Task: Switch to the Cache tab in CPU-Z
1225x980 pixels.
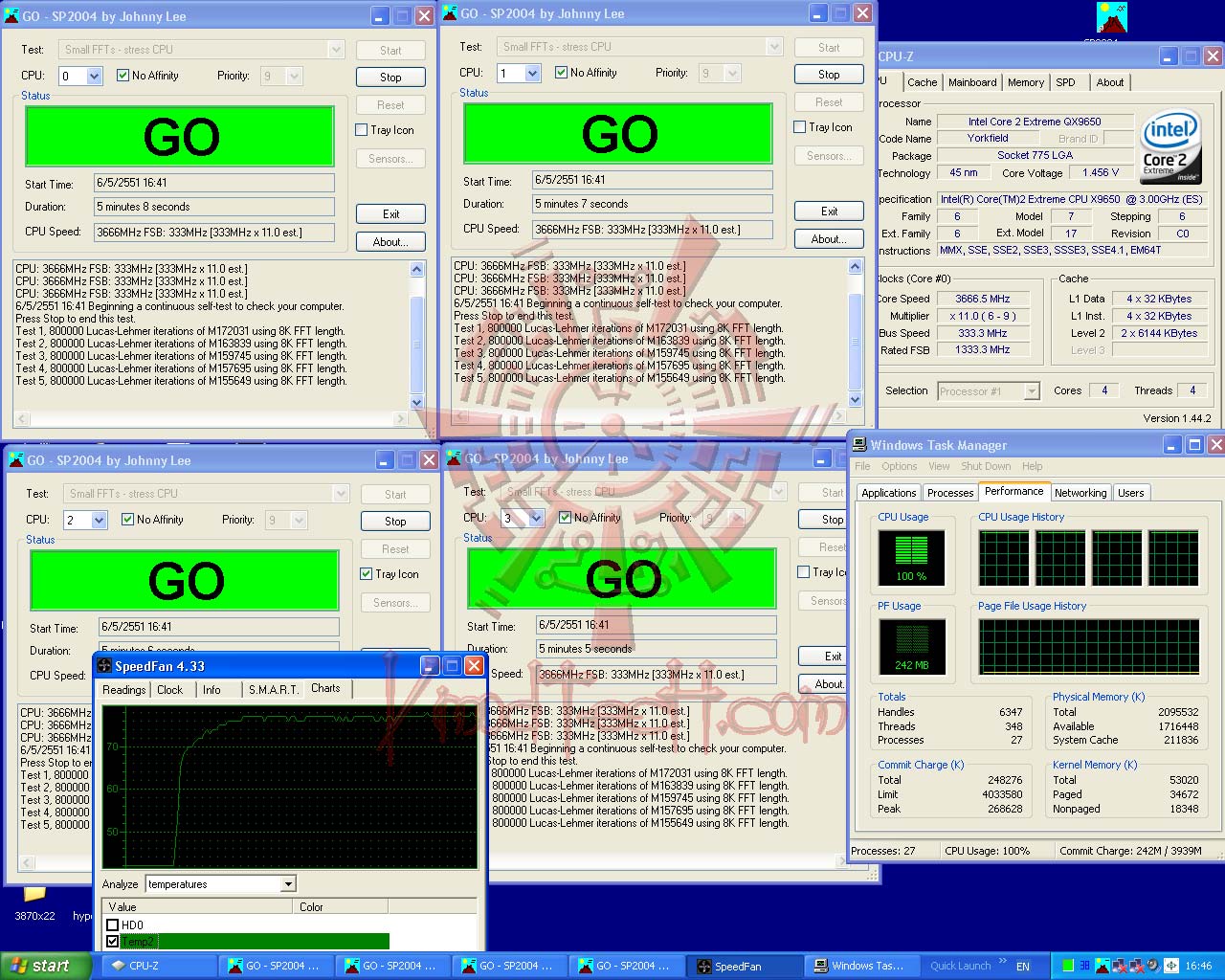Action: (x=923, y=83)
